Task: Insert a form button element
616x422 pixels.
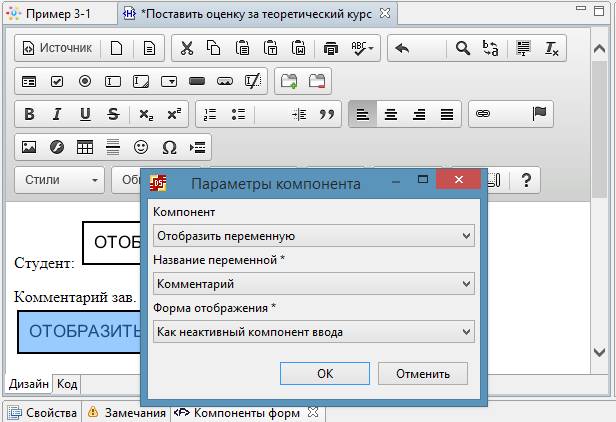Action: coord(197,81)
